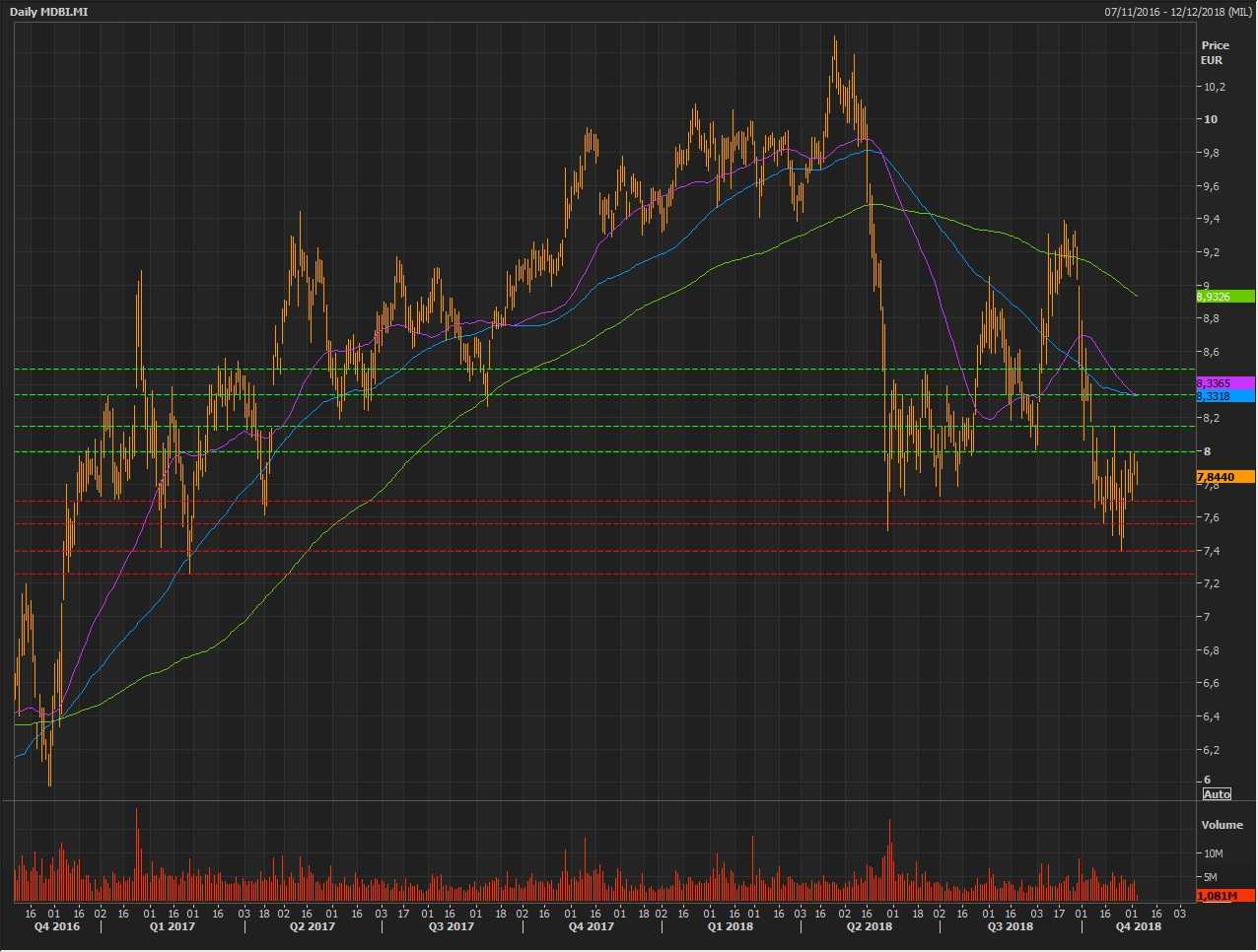Image resolution: width=1258 pixels, height=952 pixels.
Task: Select Q4 2016 on the time axis
Action: (57, 926)
